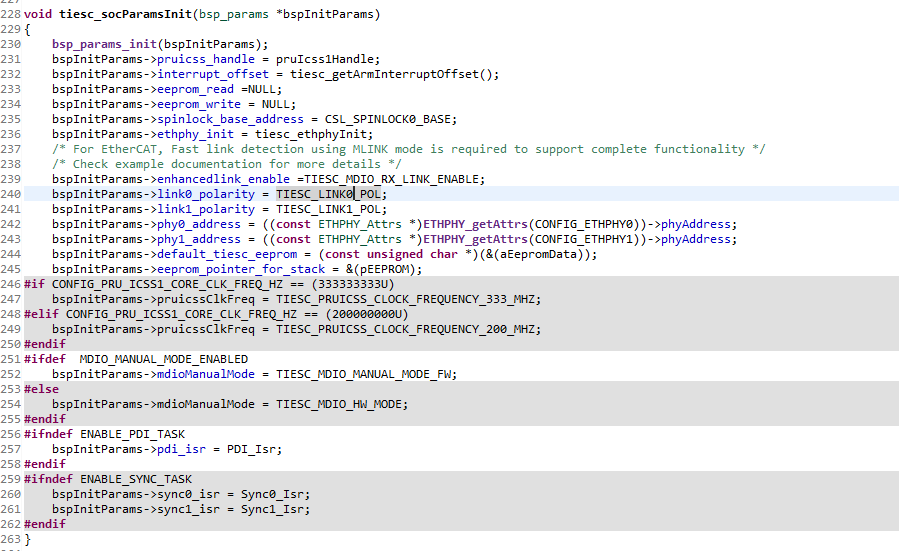899x551 pixels.
Task: Click link1_polarity member
Action: 206,209
